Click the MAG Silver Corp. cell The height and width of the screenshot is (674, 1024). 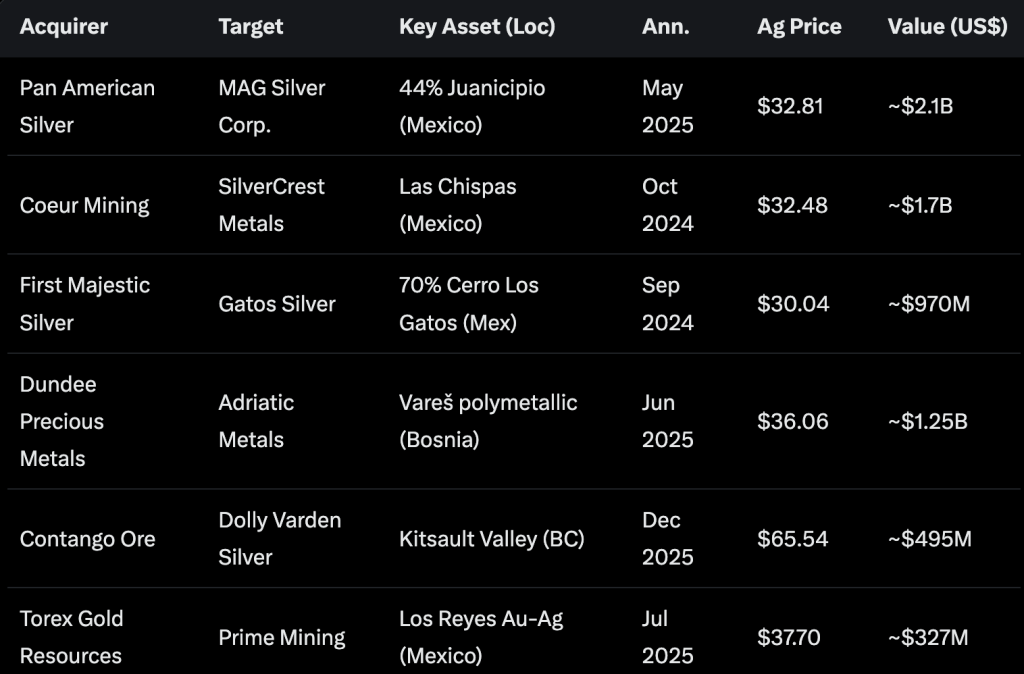pos(272,106)
